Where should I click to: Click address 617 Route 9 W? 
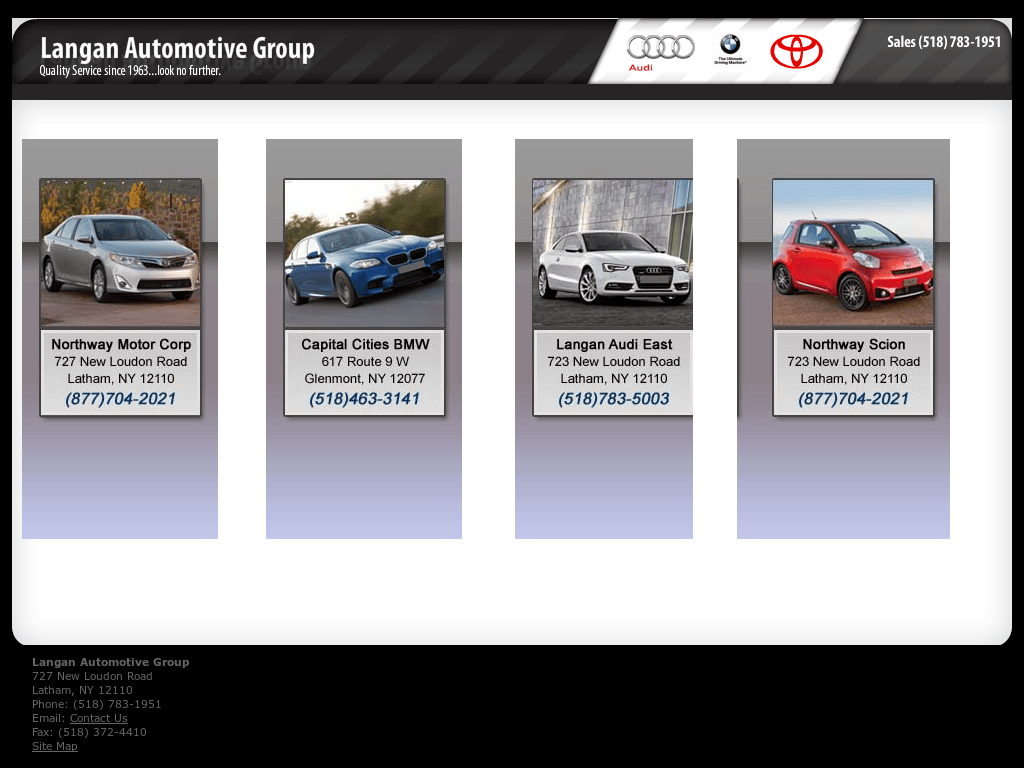[x=365, y=361]
